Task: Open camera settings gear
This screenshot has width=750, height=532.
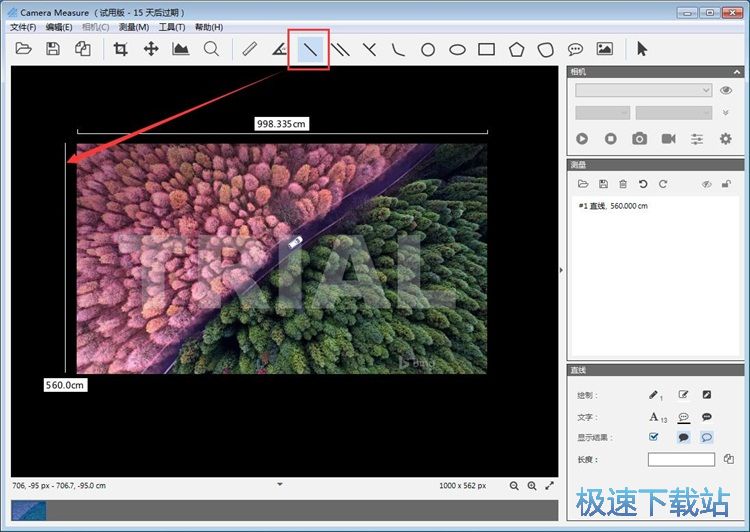Action: 726,139
